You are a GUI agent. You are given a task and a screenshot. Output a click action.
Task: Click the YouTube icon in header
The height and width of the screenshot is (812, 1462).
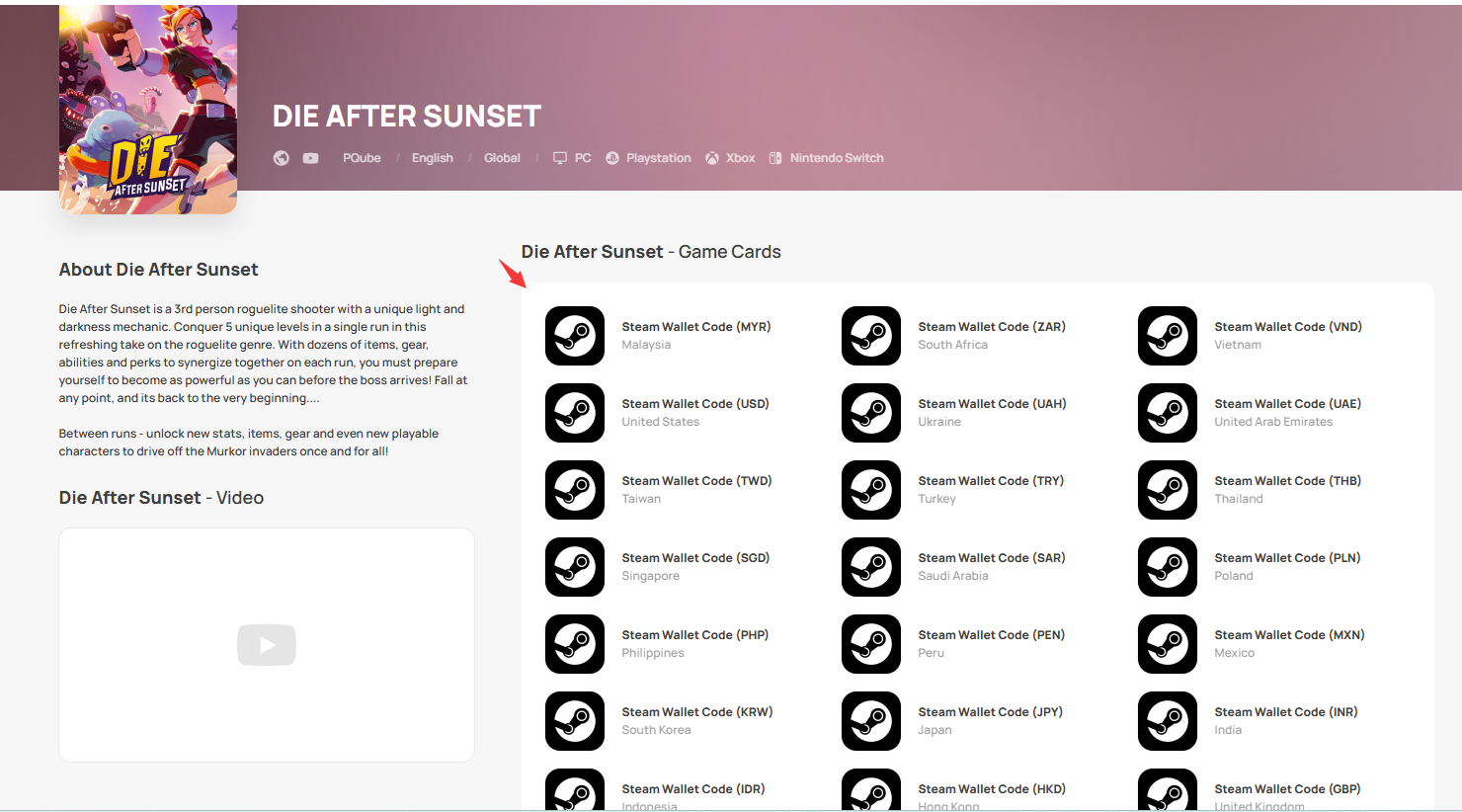310,158
